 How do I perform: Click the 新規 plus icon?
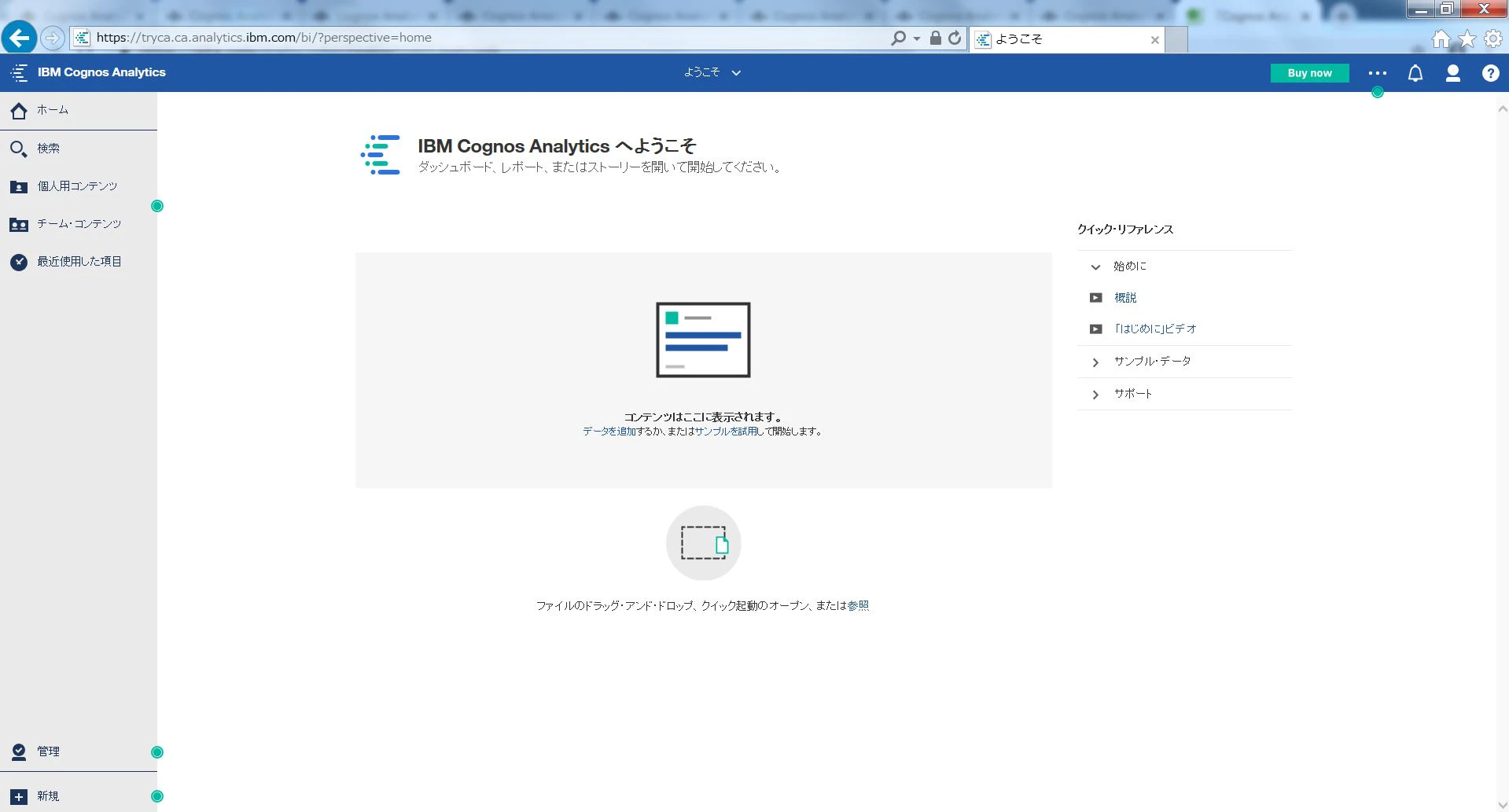tap(19, 797)
